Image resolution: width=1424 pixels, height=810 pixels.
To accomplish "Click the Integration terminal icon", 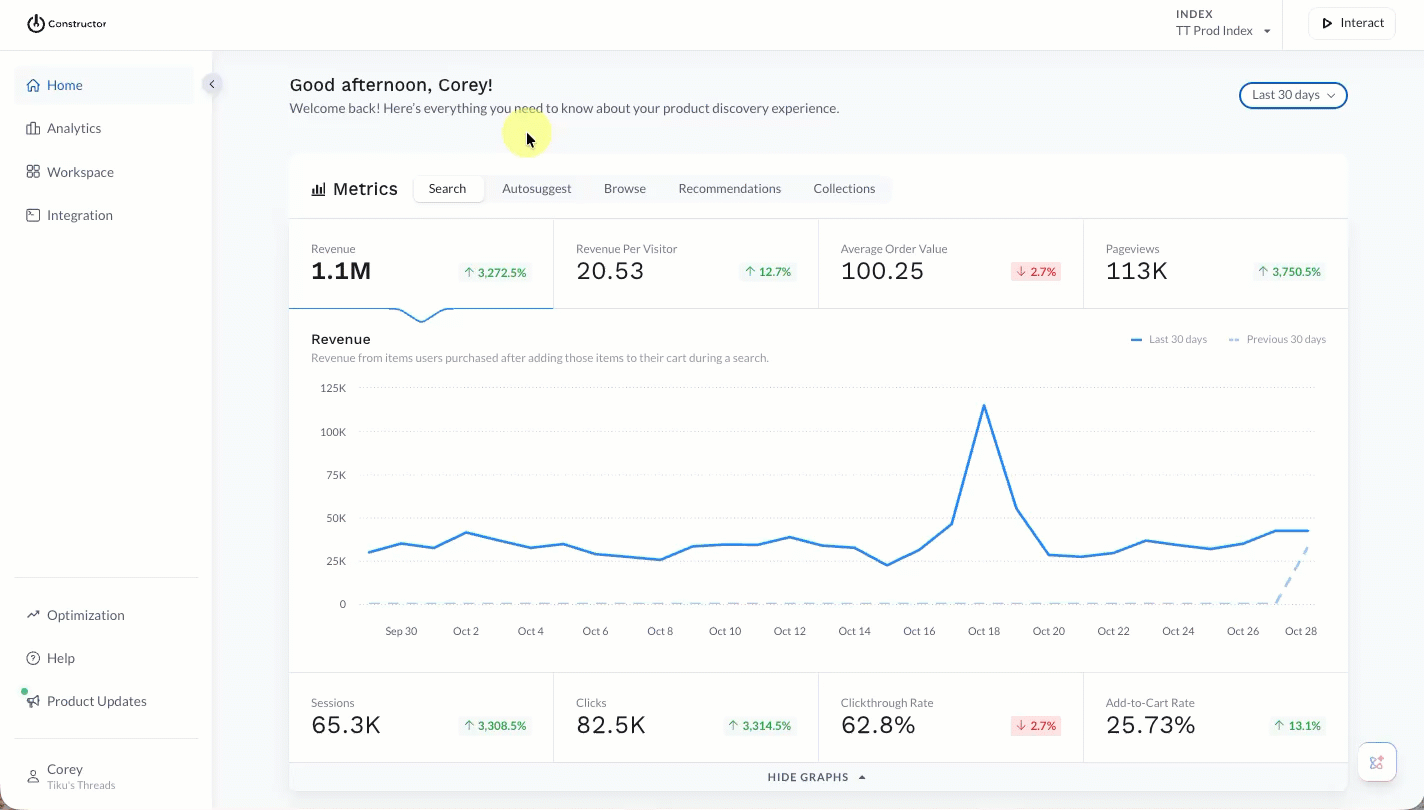I will [33, 215].
